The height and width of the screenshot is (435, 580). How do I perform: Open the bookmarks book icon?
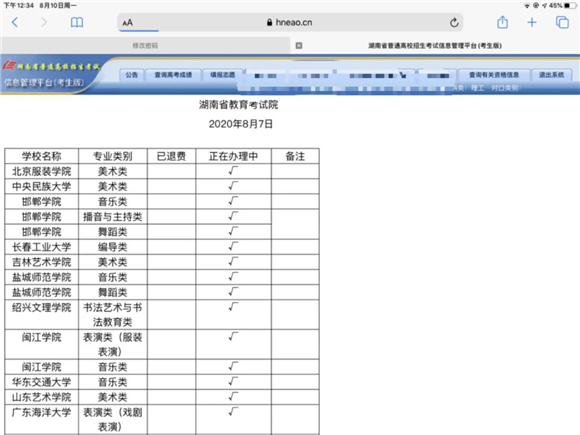coord(77,23)
